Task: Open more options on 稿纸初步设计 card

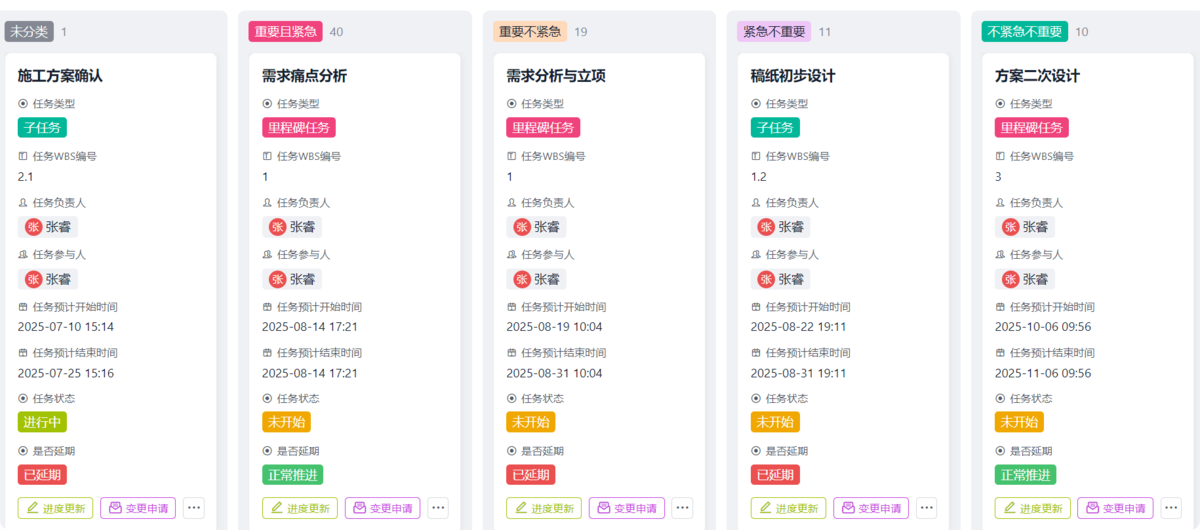Action: 927,508
